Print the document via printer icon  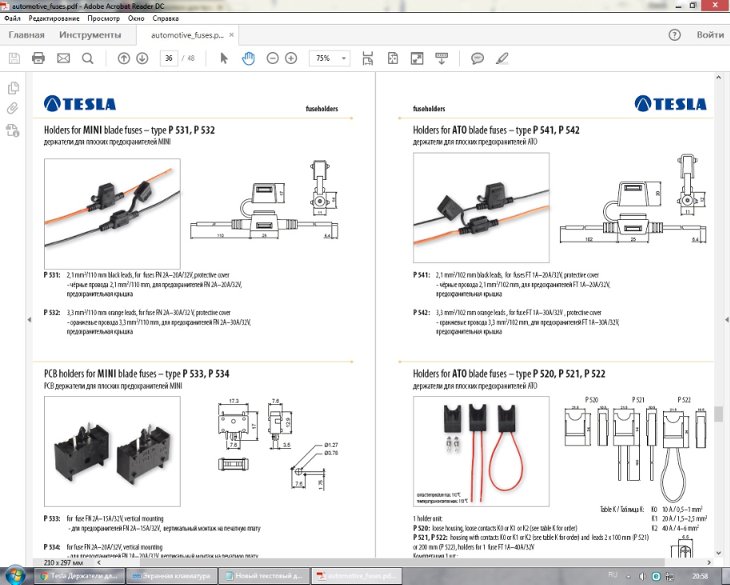click(x=38, y=58)
